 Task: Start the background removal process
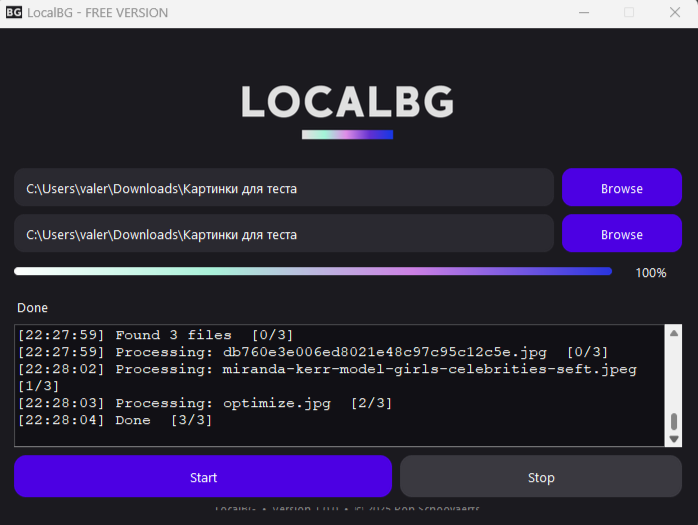tap(203, 476)
